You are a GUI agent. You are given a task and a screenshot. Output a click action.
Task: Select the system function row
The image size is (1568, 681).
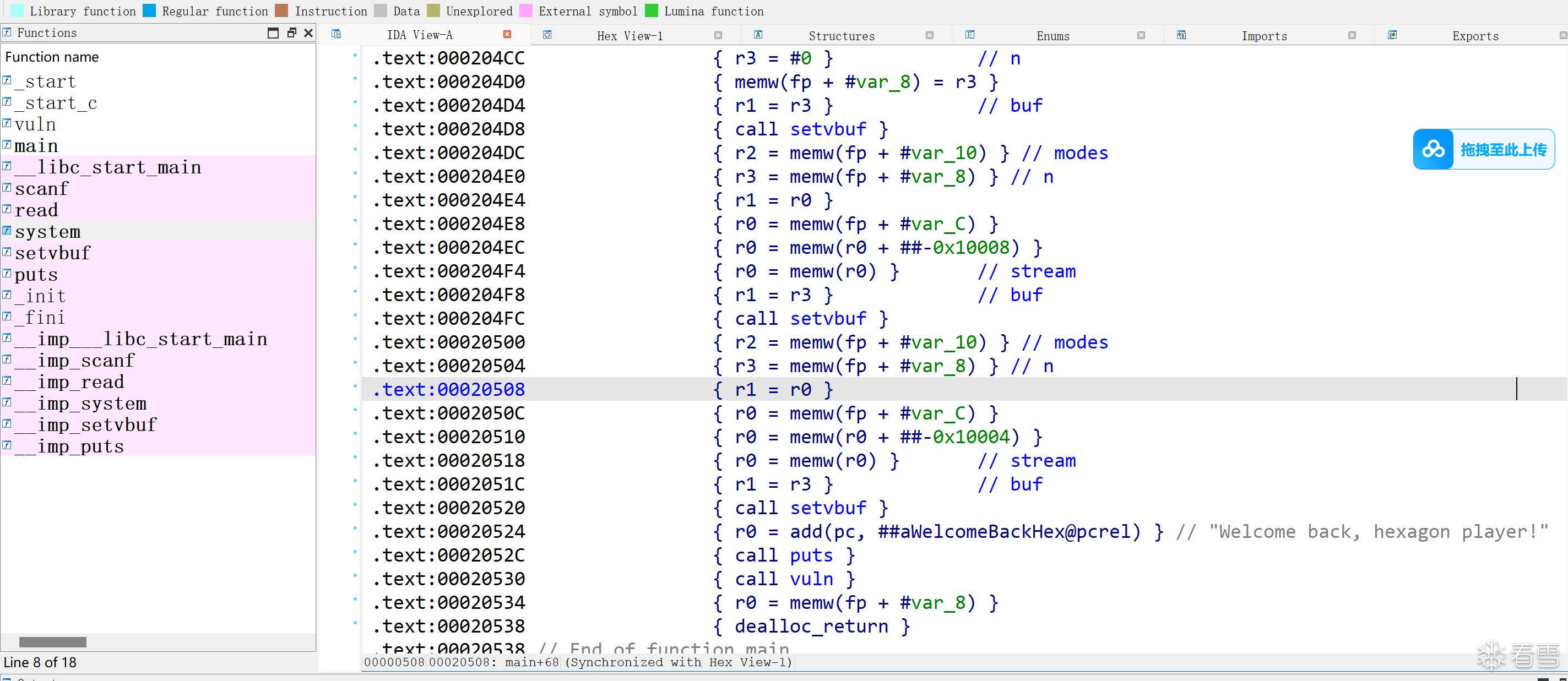[x=158, y=231]
